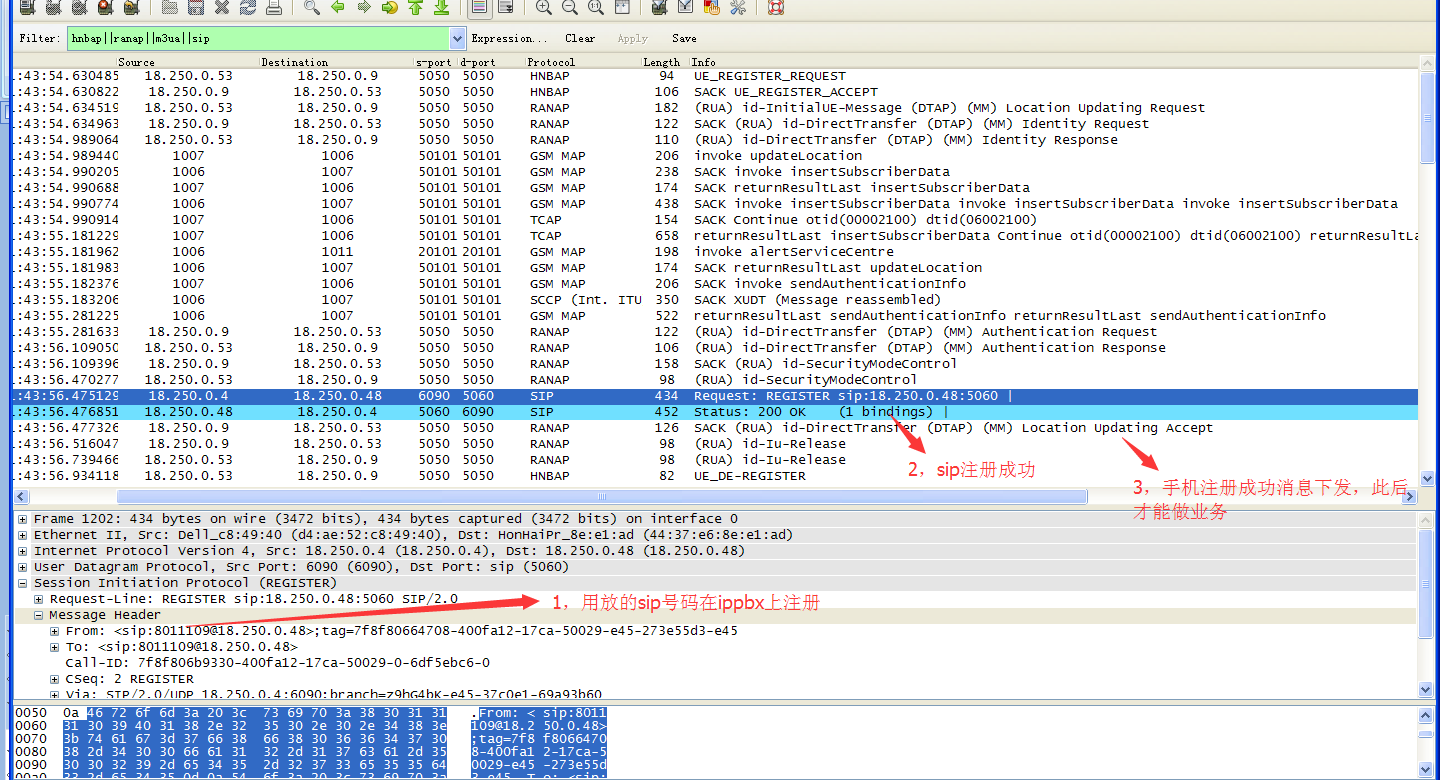
Task: Sort packets by Destination column
Action: 337,62
